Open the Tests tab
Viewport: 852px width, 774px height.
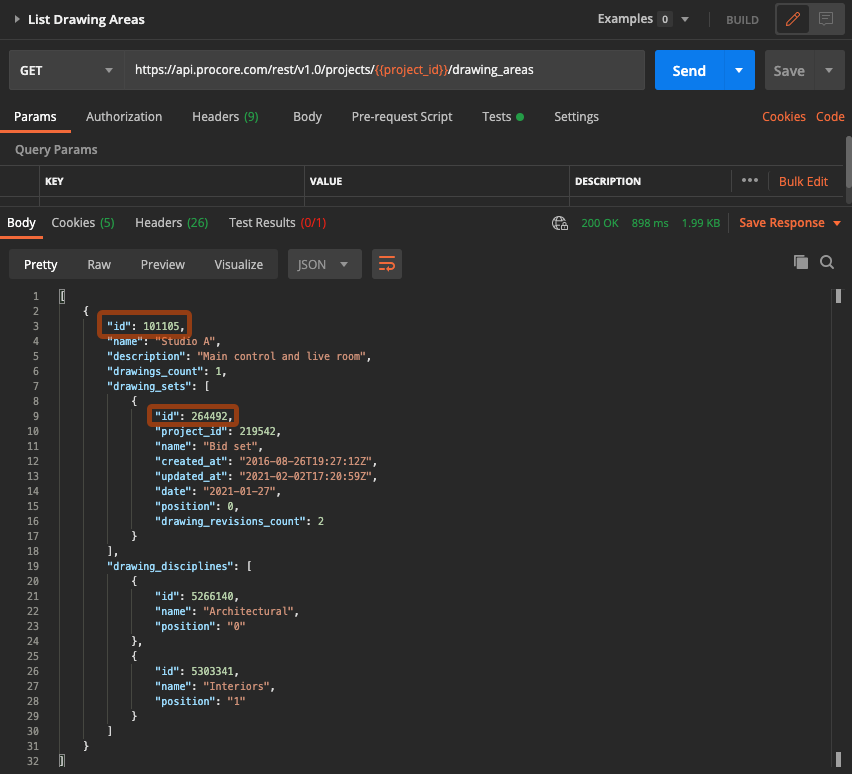click(x=503, y=117)
